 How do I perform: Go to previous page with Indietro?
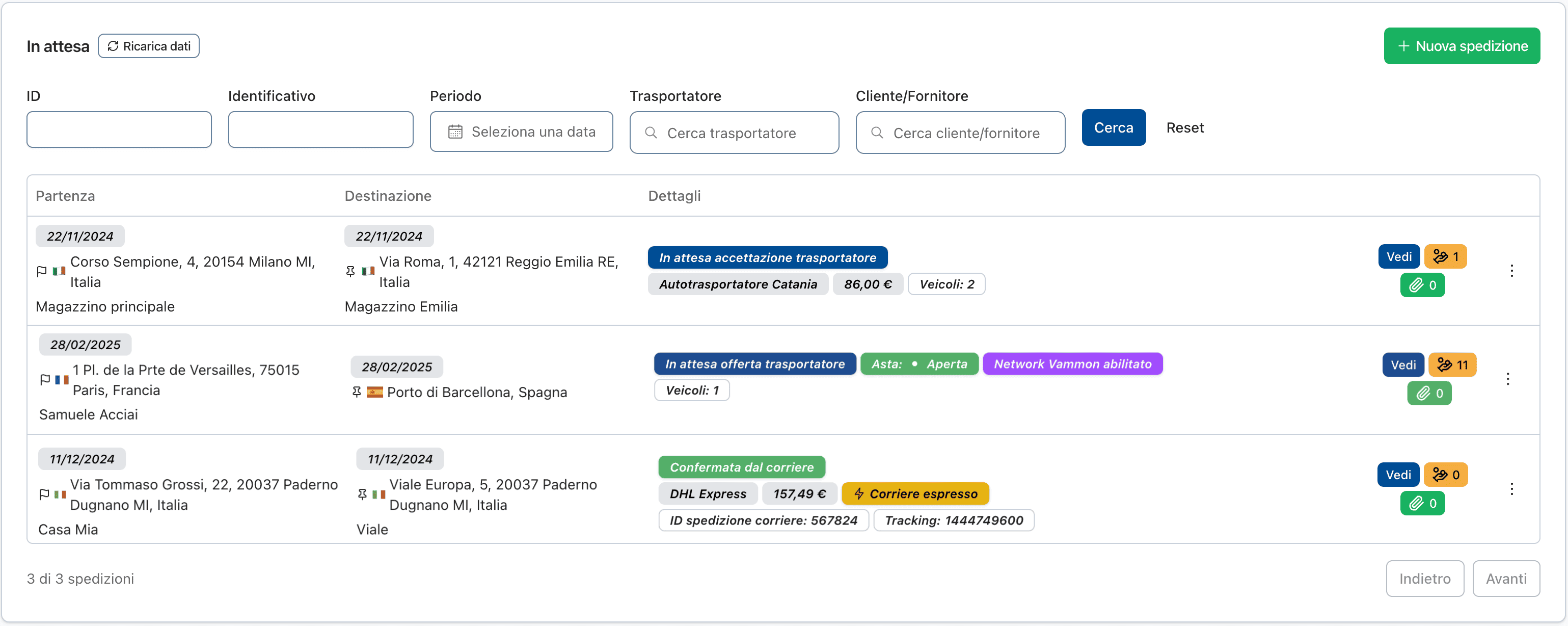click(1424, 579)
